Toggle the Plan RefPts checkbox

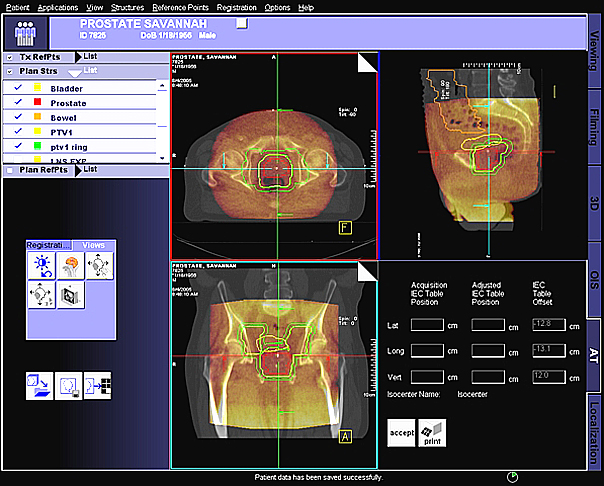point(10,170)
